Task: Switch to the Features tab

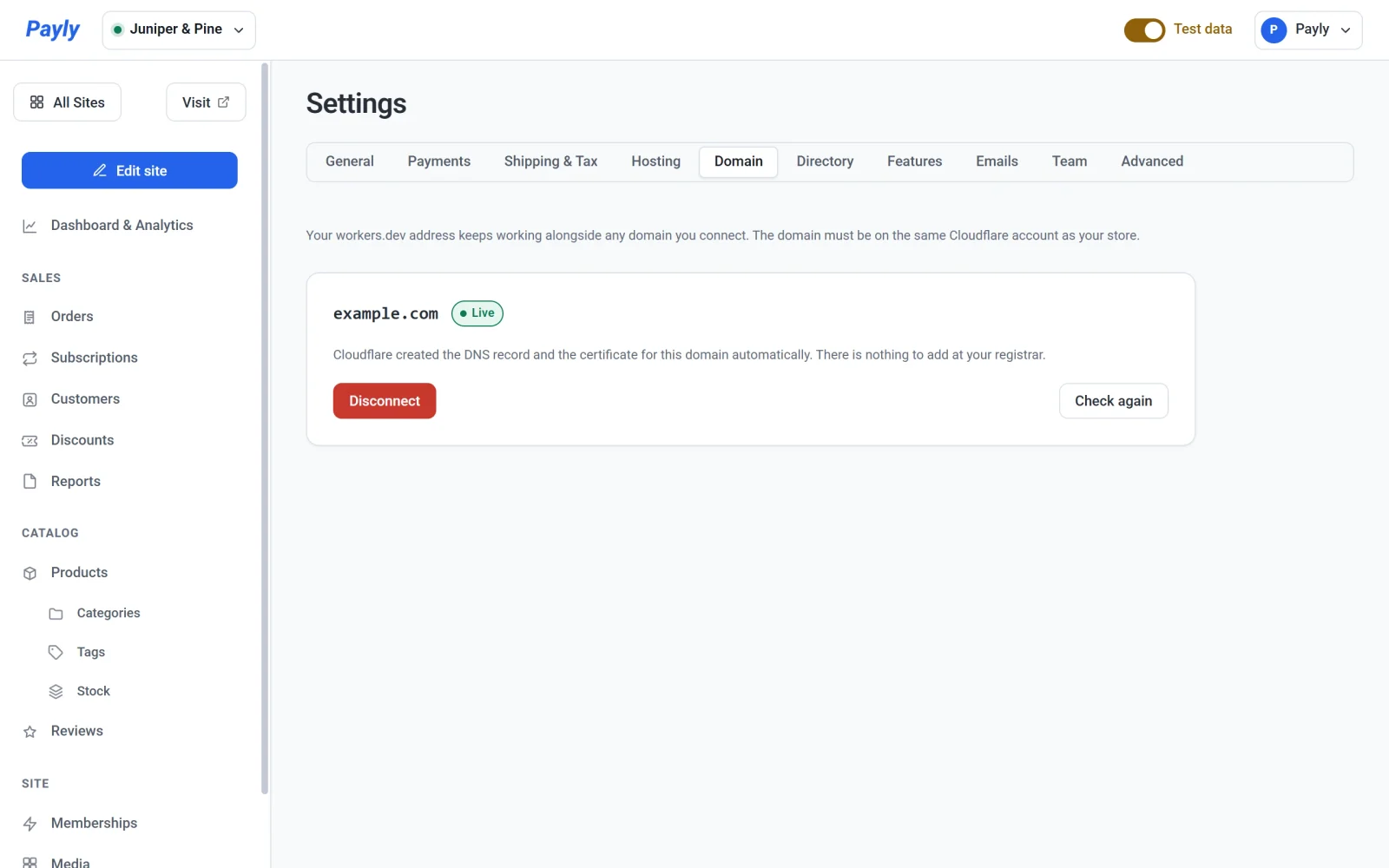Action: (914, 161)
